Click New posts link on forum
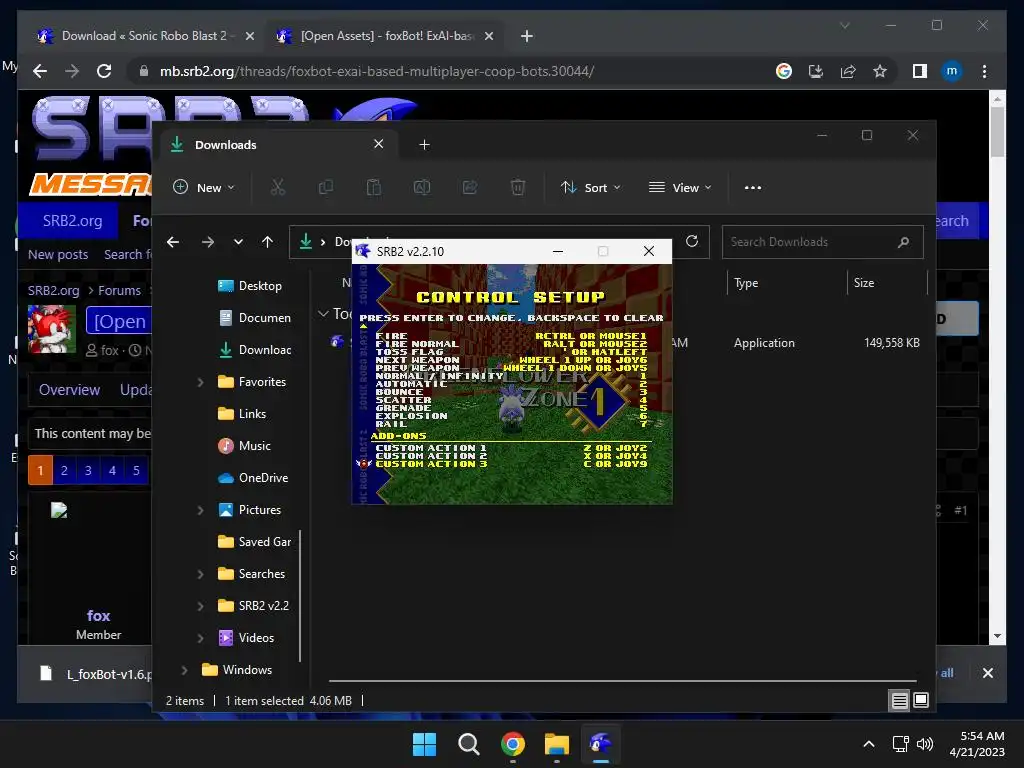1024x768 pixels. click(57, 255)
